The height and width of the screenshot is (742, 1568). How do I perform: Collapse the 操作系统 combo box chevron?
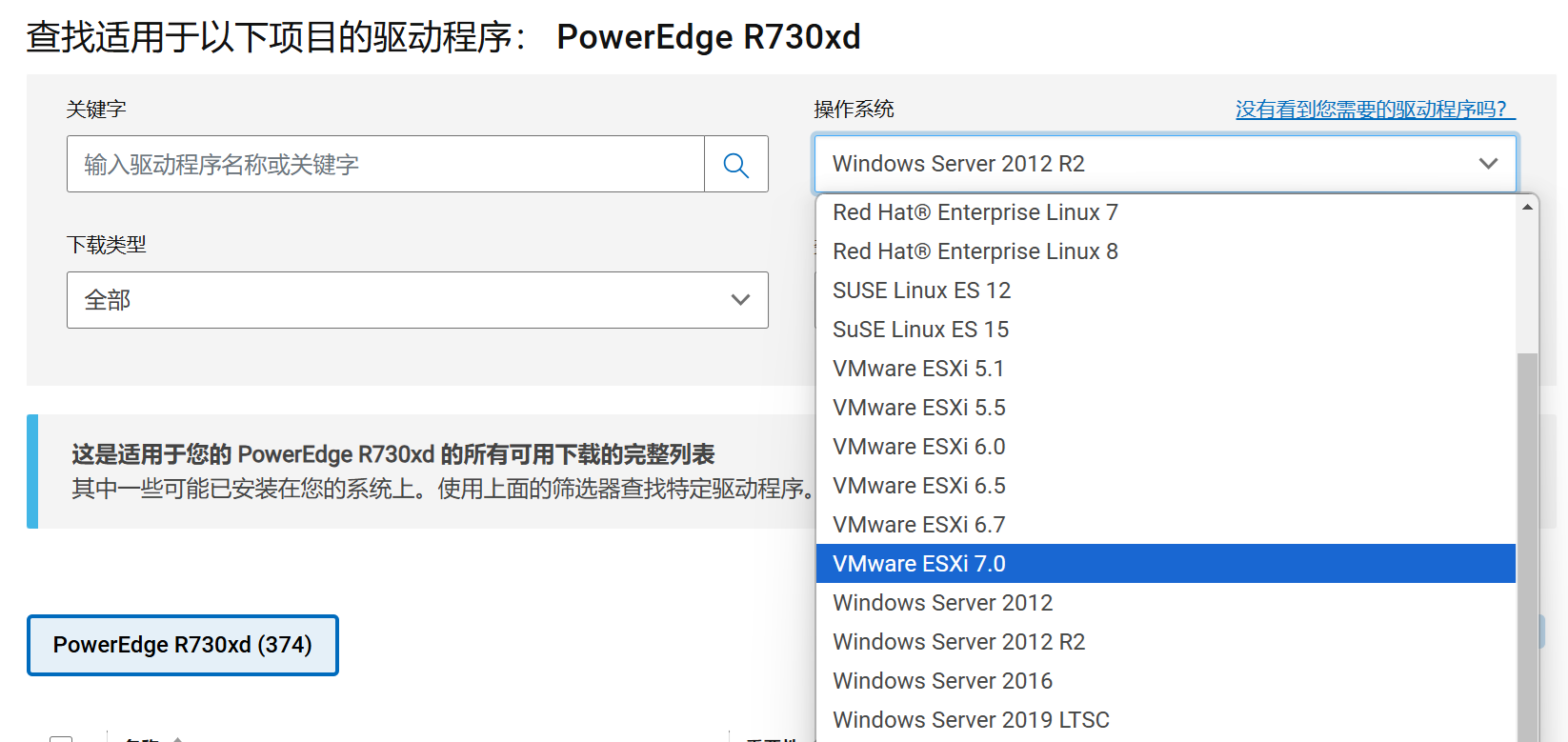click(x=1488, y=164)
